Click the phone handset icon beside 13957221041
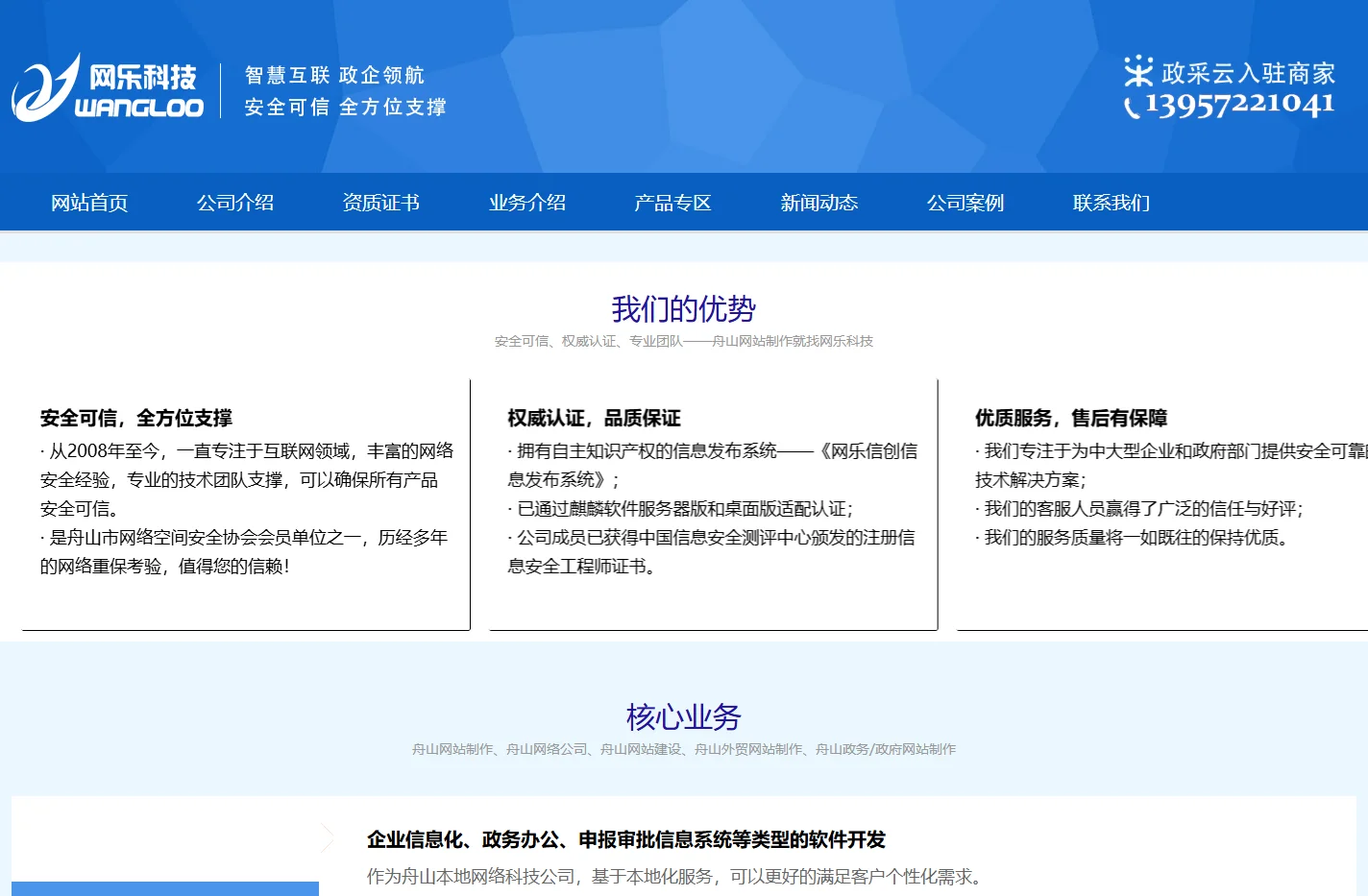 (1133, 107)
